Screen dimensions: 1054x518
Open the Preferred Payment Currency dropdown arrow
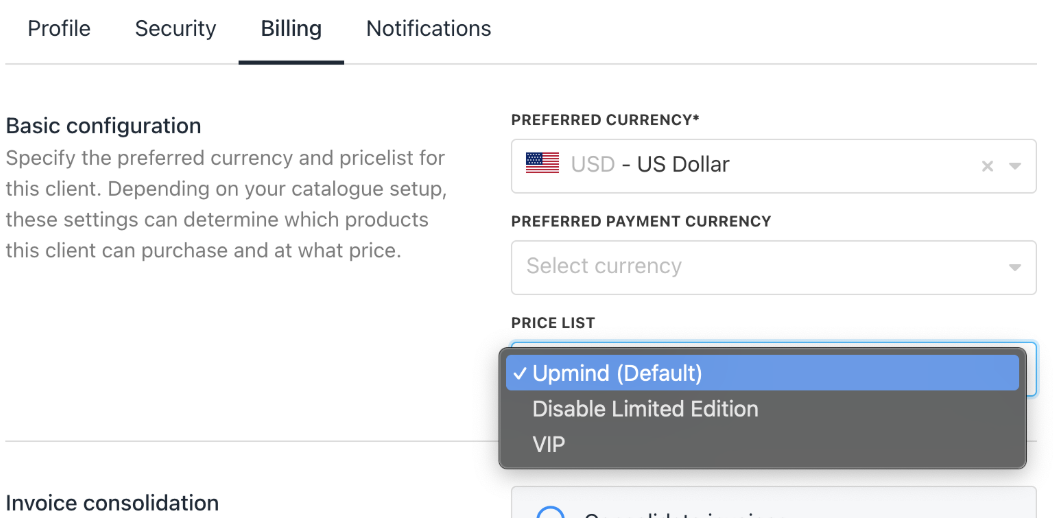pyautogui.click(x=1015, y=267)
